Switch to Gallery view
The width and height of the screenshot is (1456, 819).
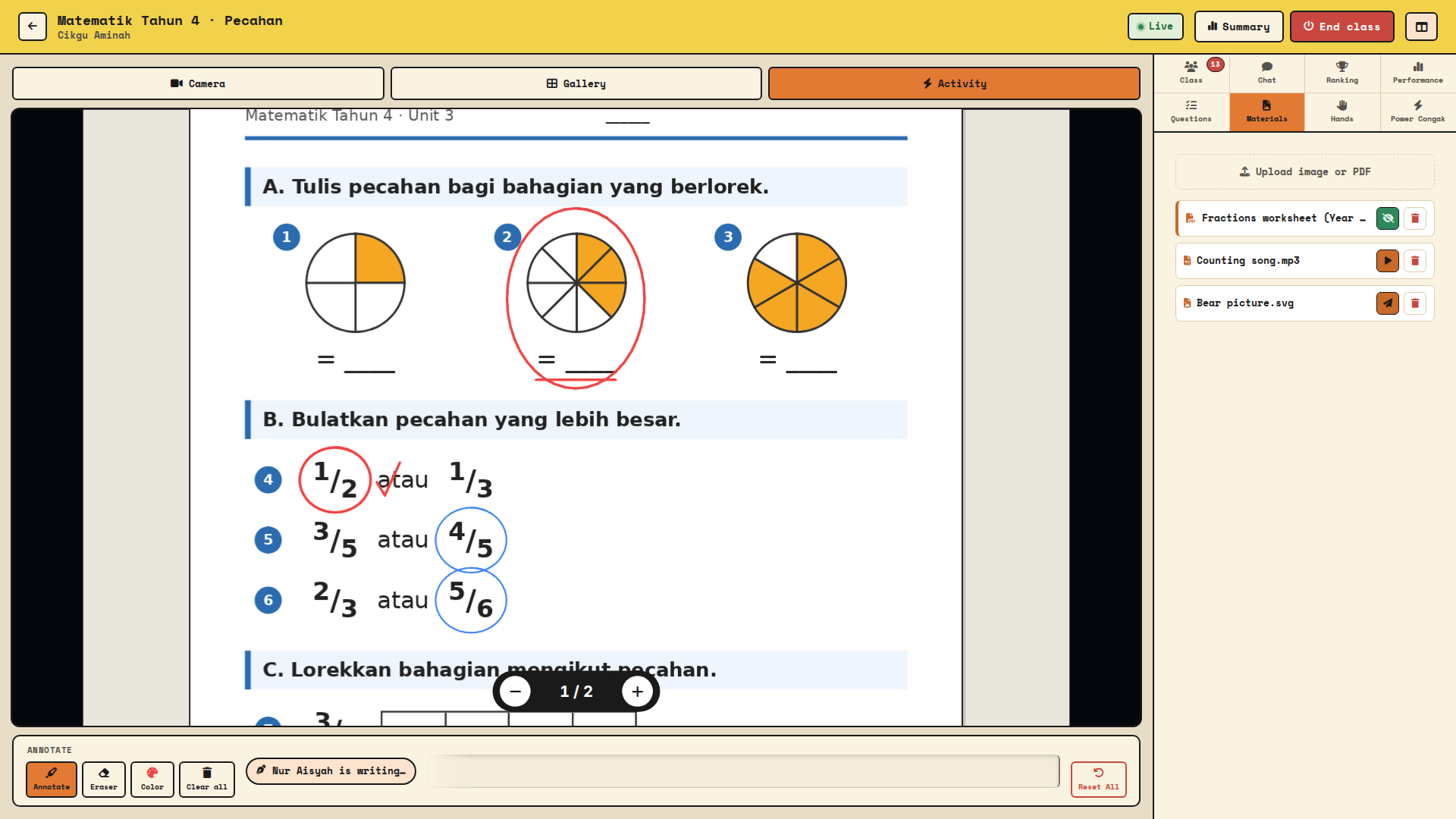point(576,83)
